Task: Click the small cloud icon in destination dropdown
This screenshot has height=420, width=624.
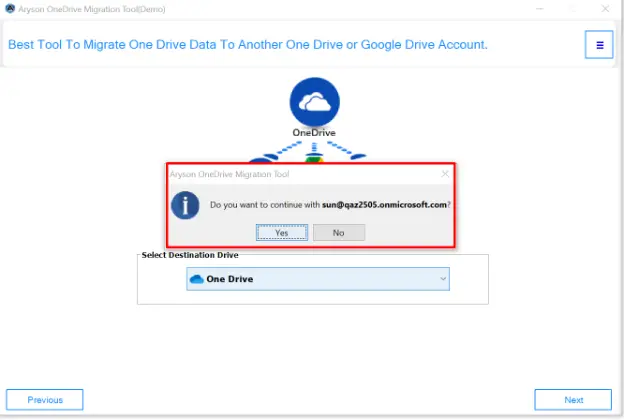Action: pos(197,279)
